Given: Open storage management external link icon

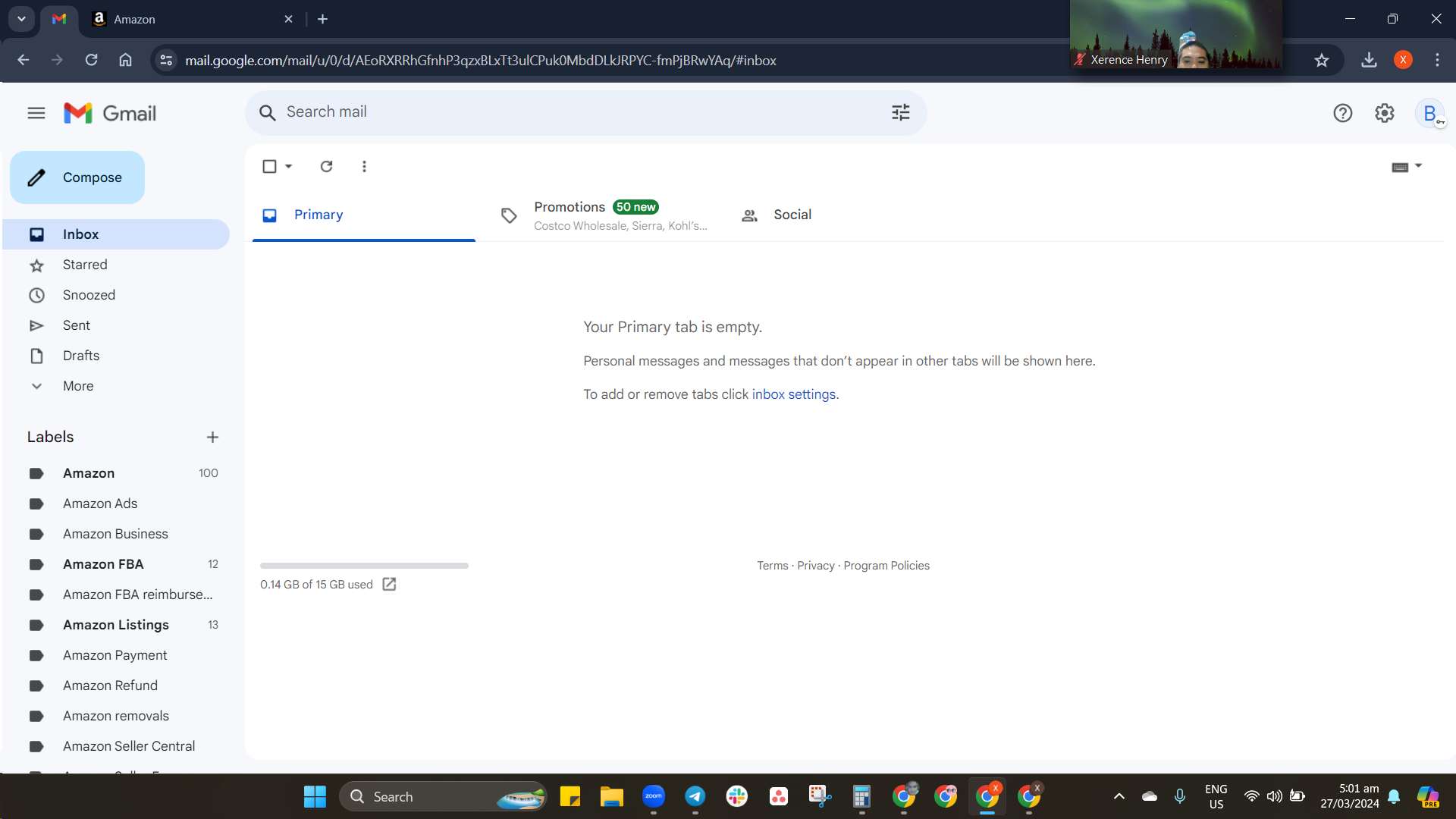Looking at the screenshot, I should tap(389, 584).
